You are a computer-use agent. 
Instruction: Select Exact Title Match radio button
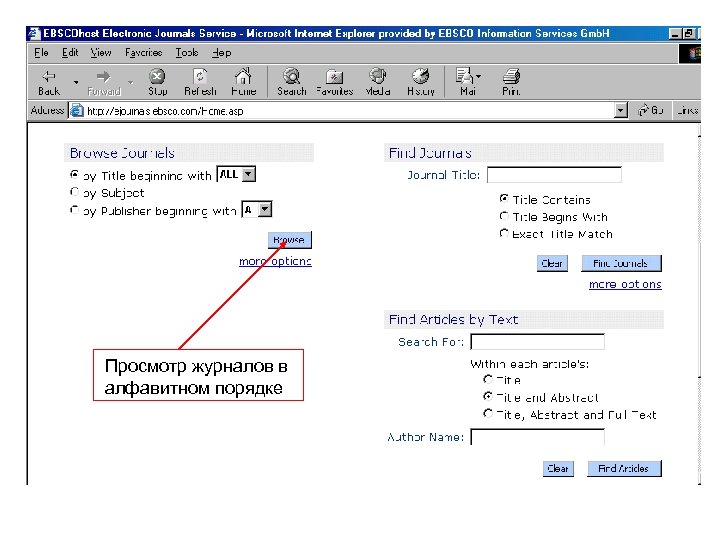(x=504, y=233)
